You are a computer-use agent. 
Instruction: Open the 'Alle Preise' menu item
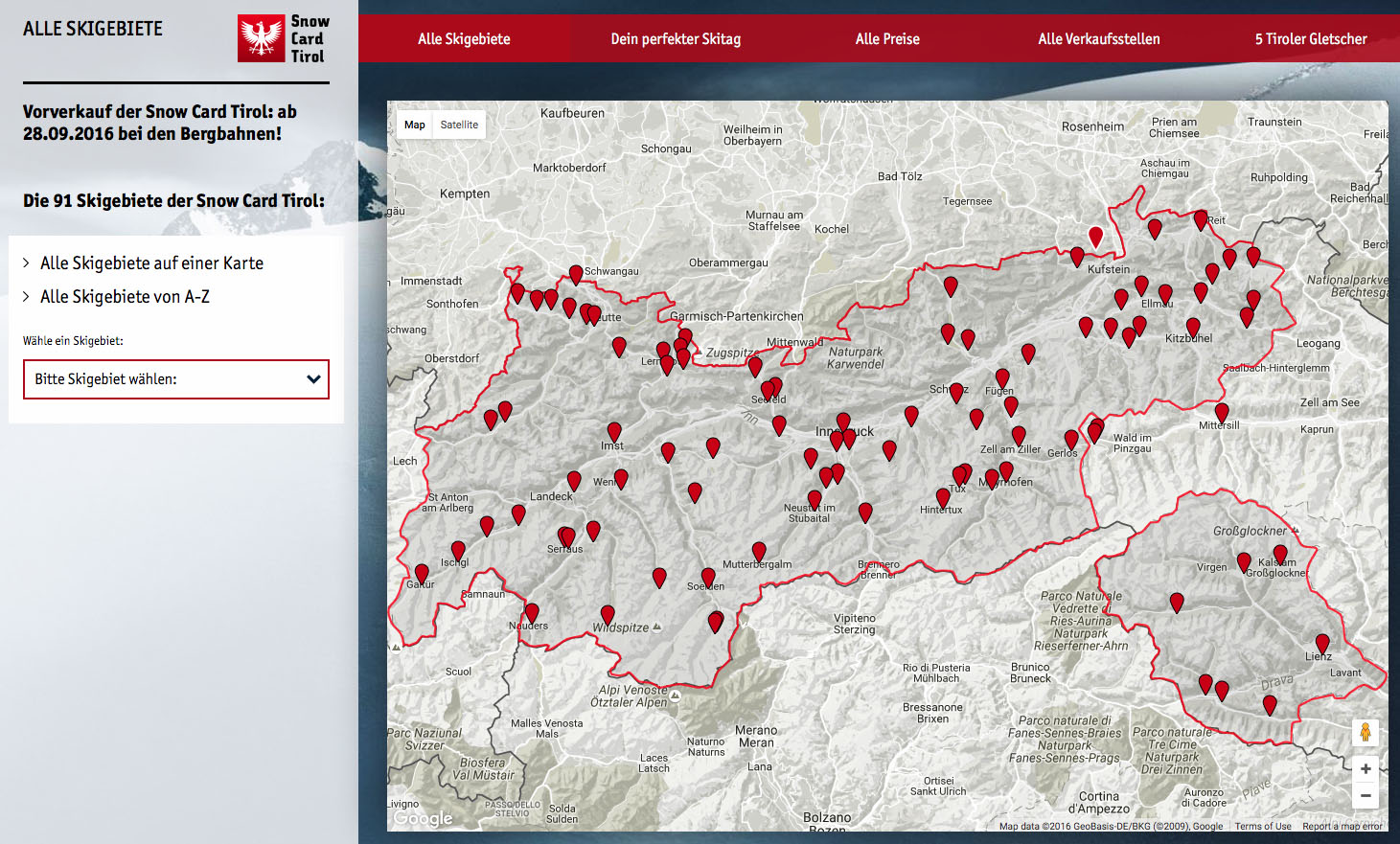pyautogui.click(x=887, y=39)
